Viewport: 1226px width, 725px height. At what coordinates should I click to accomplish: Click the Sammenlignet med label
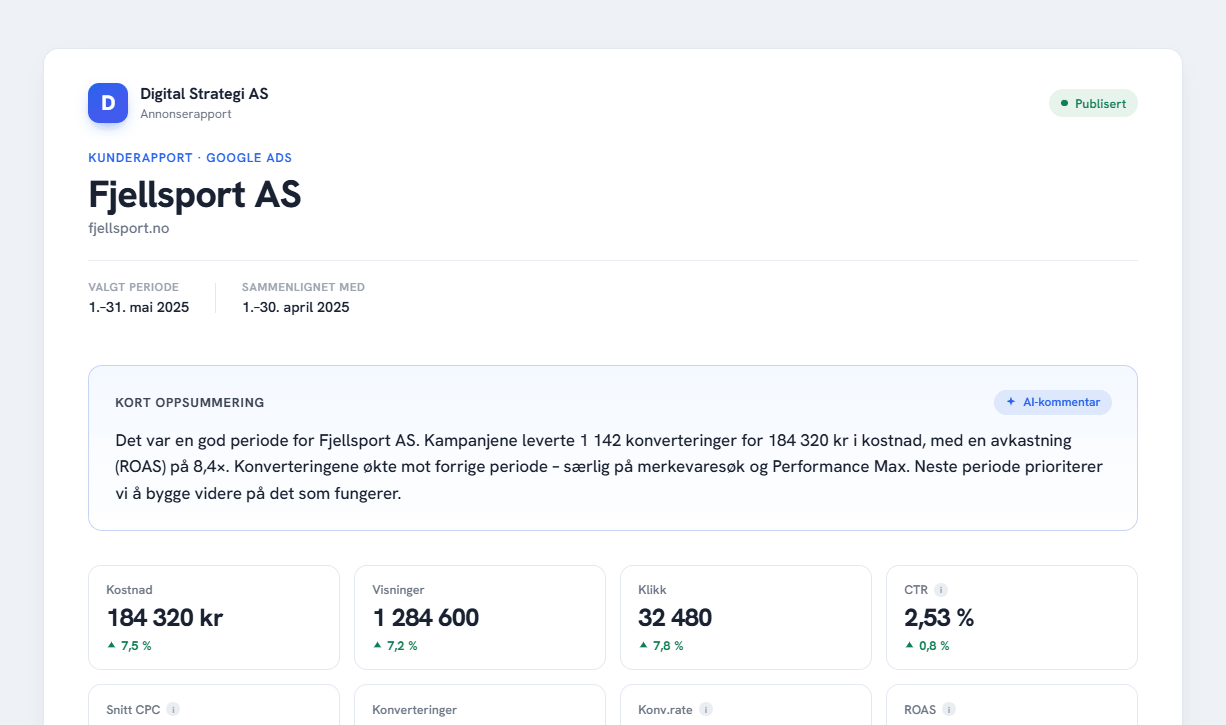pos(303,287)
